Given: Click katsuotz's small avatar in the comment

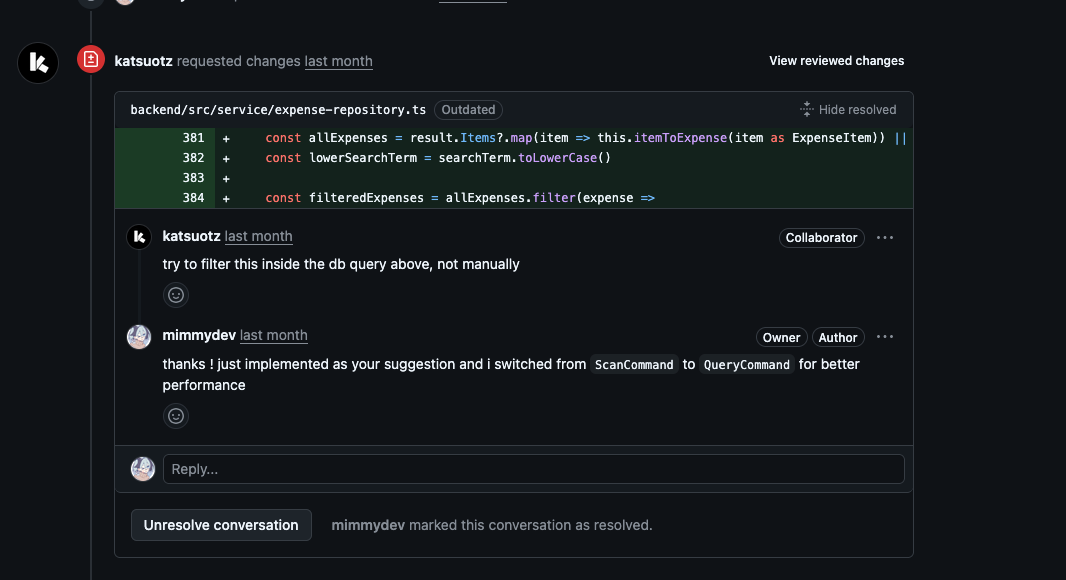Looking at the screenshot, I should [x=139, y=237].
